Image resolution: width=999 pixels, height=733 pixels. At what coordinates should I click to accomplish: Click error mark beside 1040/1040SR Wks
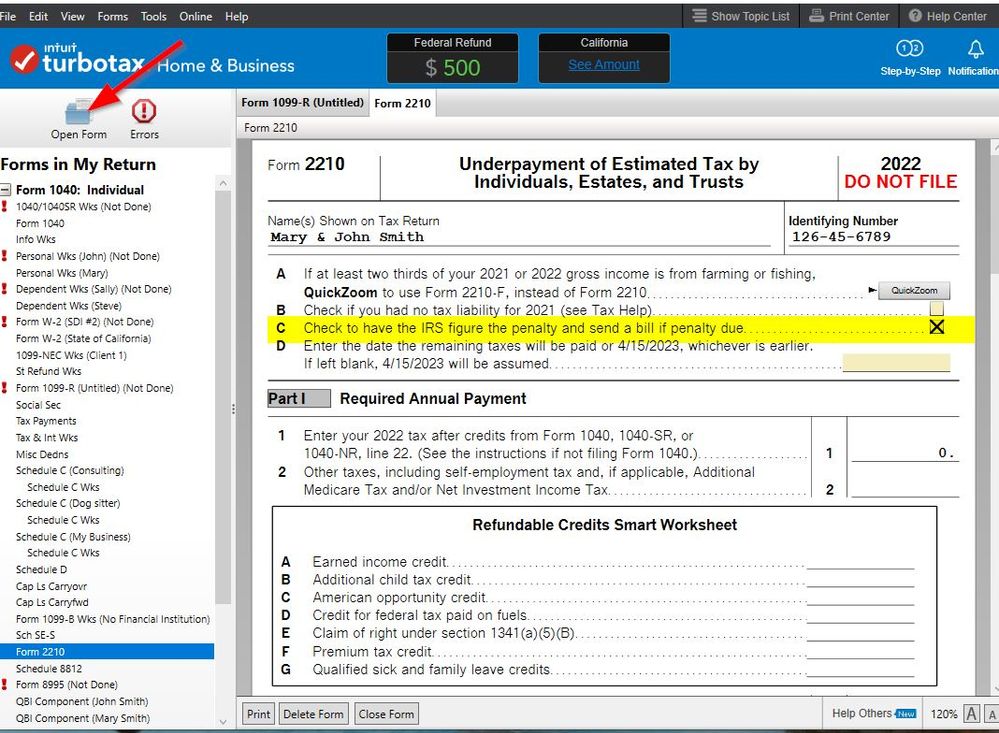(4, 206)
